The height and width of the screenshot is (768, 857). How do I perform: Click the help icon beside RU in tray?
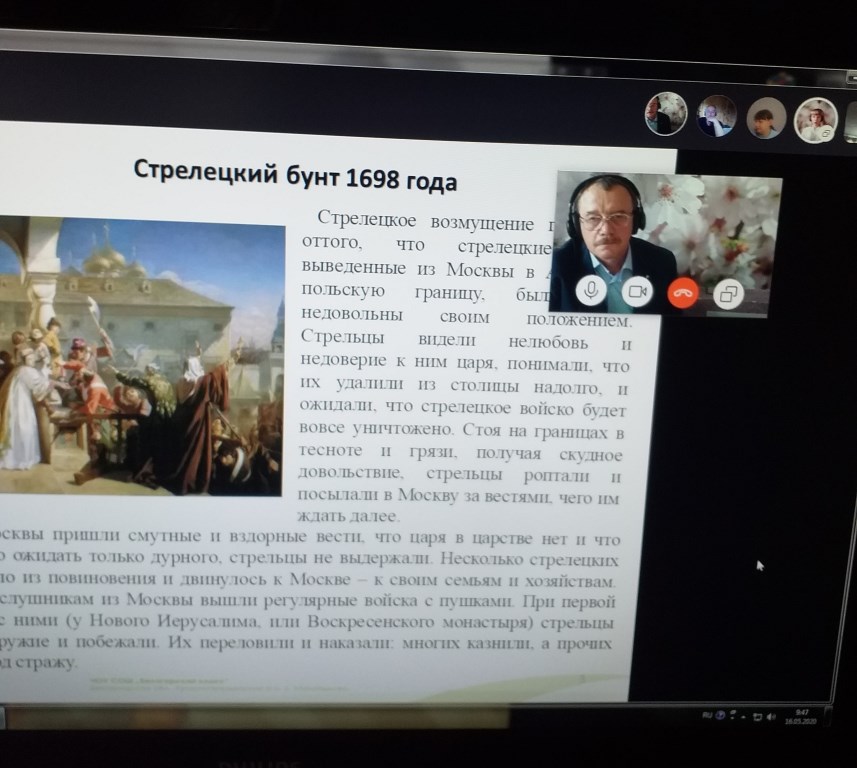tap(720, 717)
